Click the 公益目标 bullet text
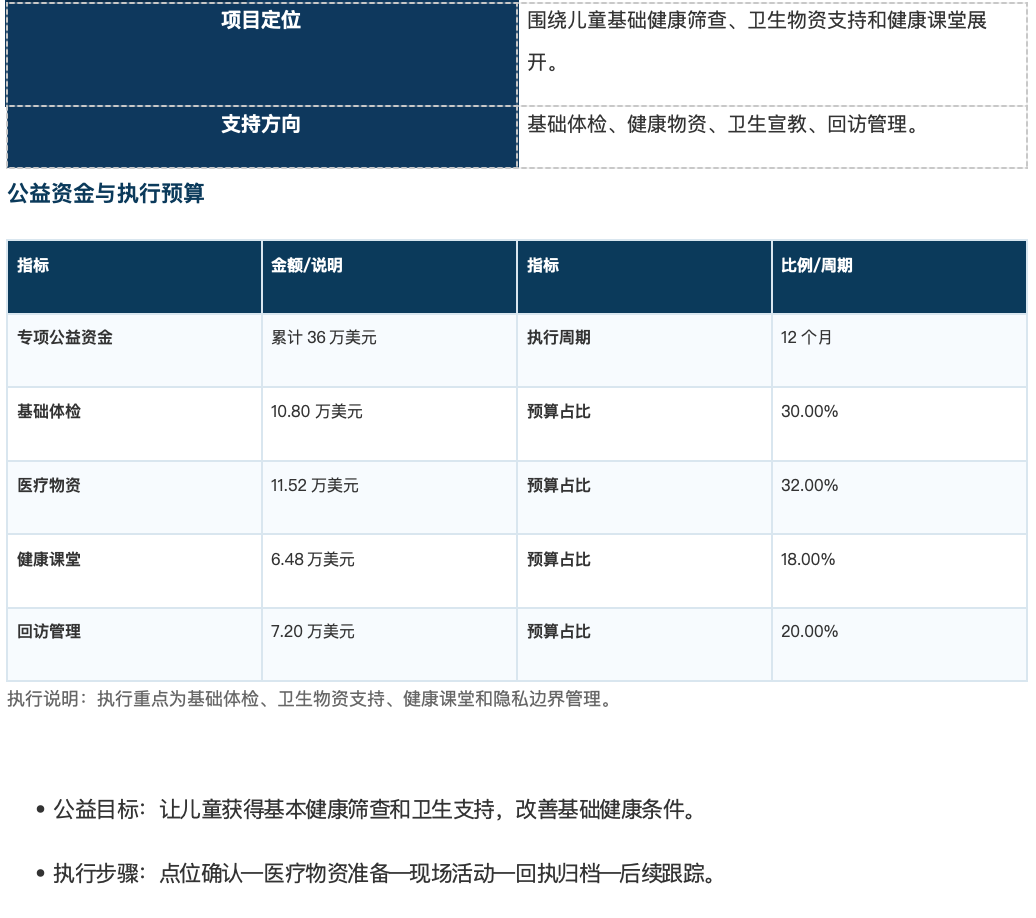This screenshot has width=1036, height=918. tap(375, 809)
